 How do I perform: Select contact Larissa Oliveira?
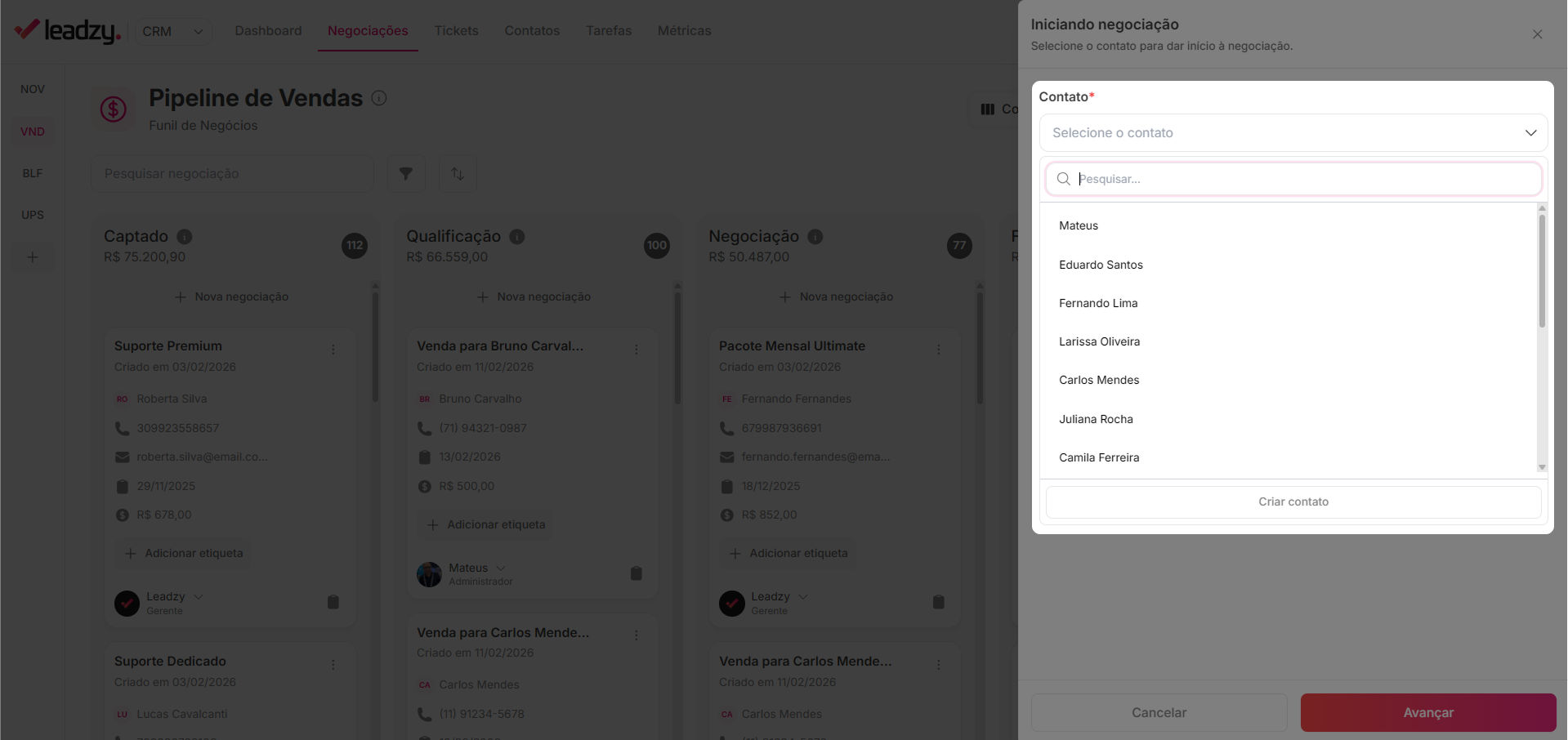click(x=1289, y=341)
